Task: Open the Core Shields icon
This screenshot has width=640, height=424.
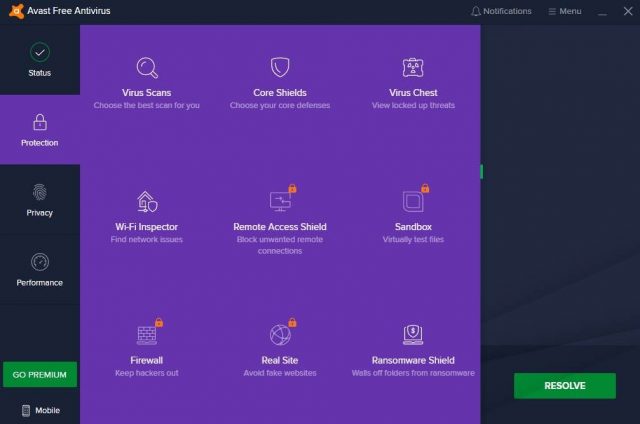Action: pos(279,68)
